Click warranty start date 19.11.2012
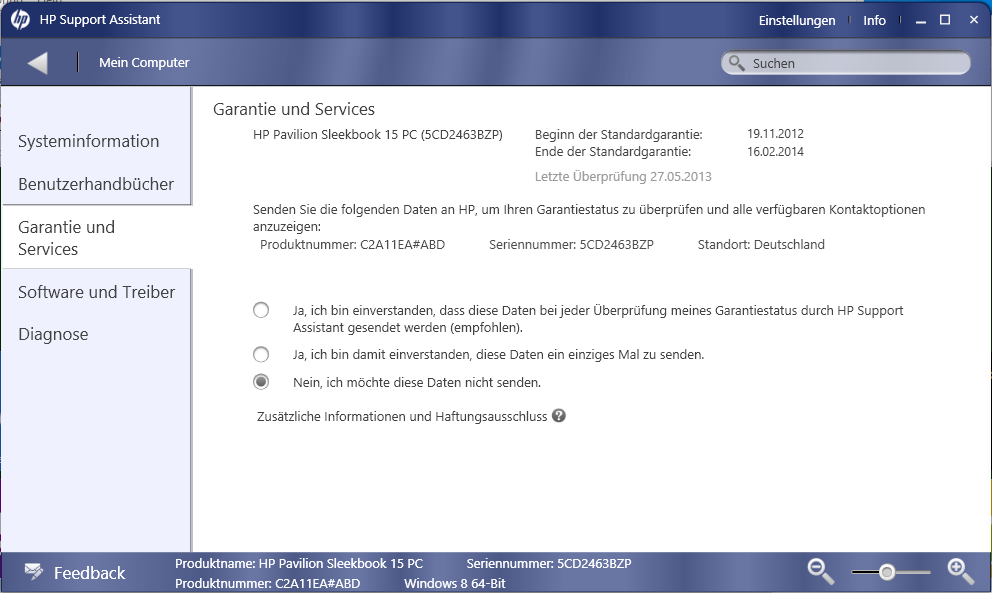 click(775, 134)
